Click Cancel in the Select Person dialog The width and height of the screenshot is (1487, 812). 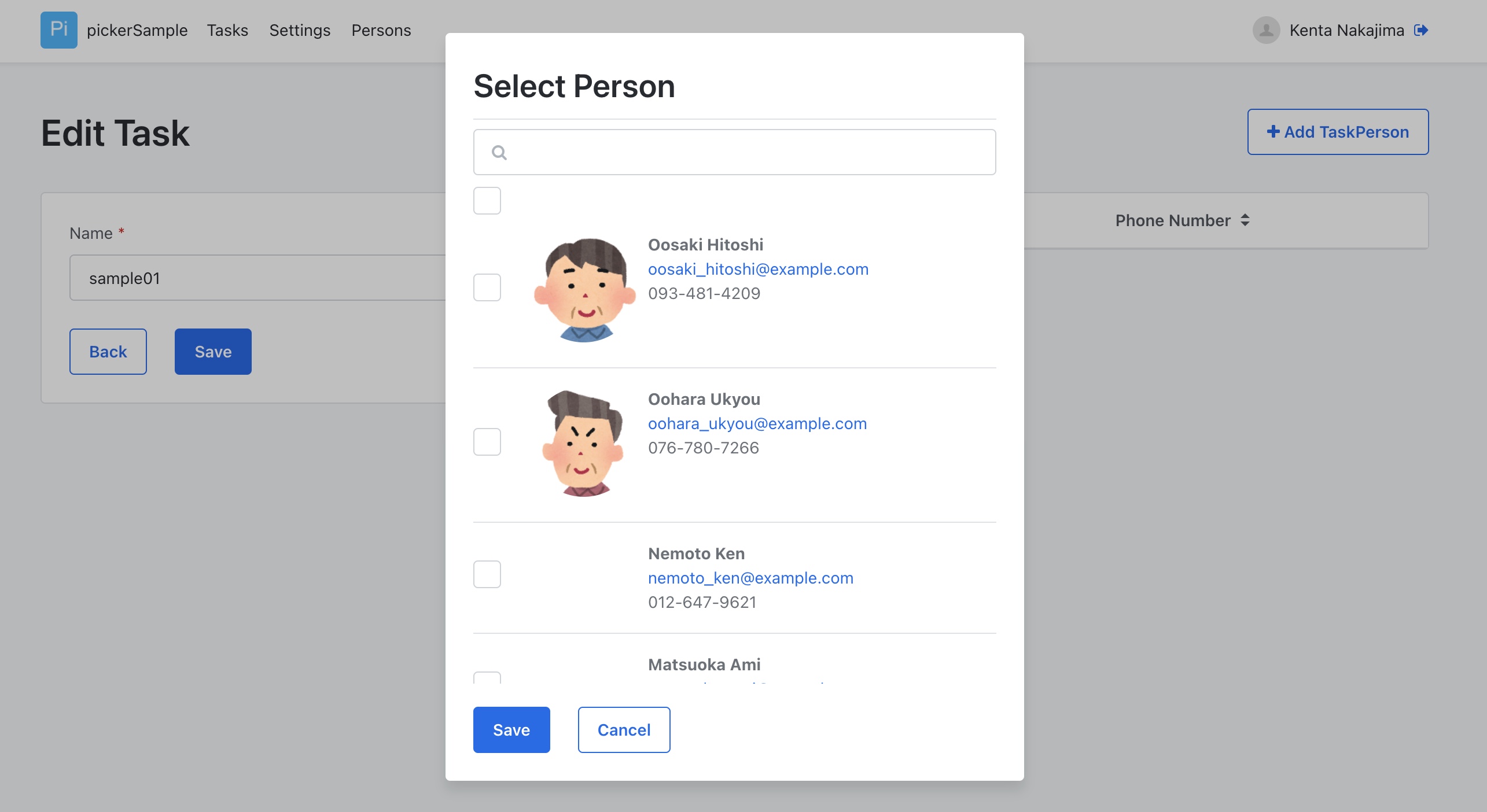624,730
